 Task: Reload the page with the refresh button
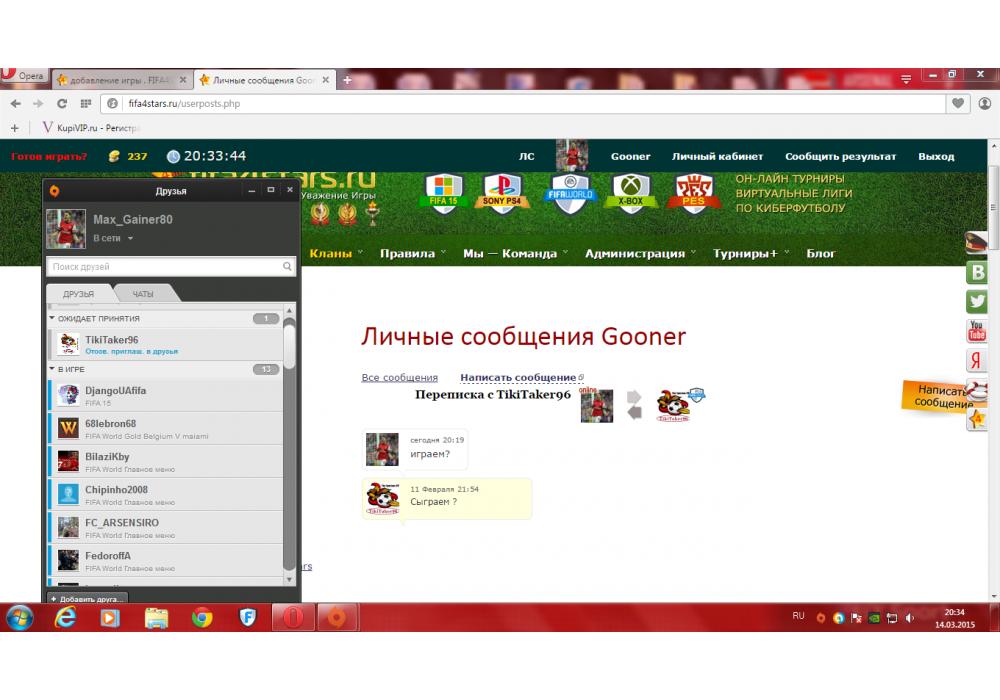click(x=62, y=103)
